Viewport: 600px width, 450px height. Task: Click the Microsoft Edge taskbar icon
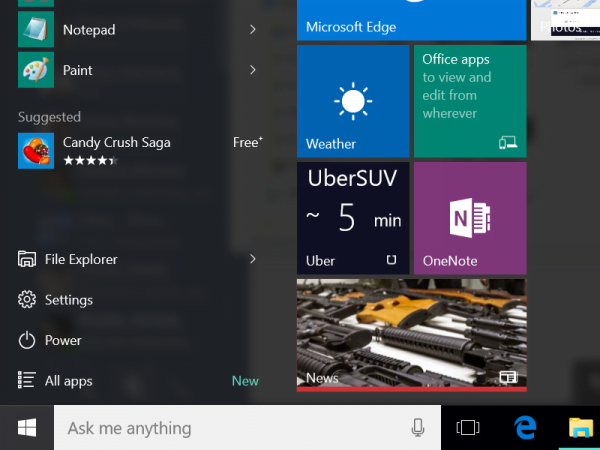(x=525, y=428)
